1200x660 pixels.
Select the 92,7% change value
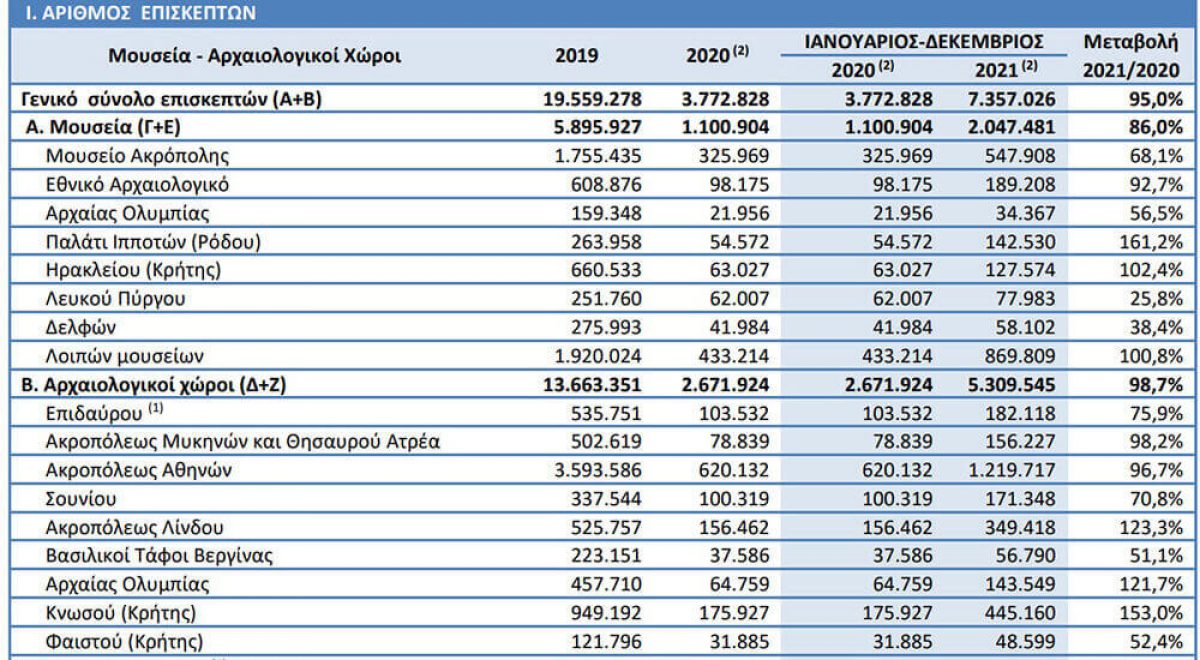[x=1157, y=185]
